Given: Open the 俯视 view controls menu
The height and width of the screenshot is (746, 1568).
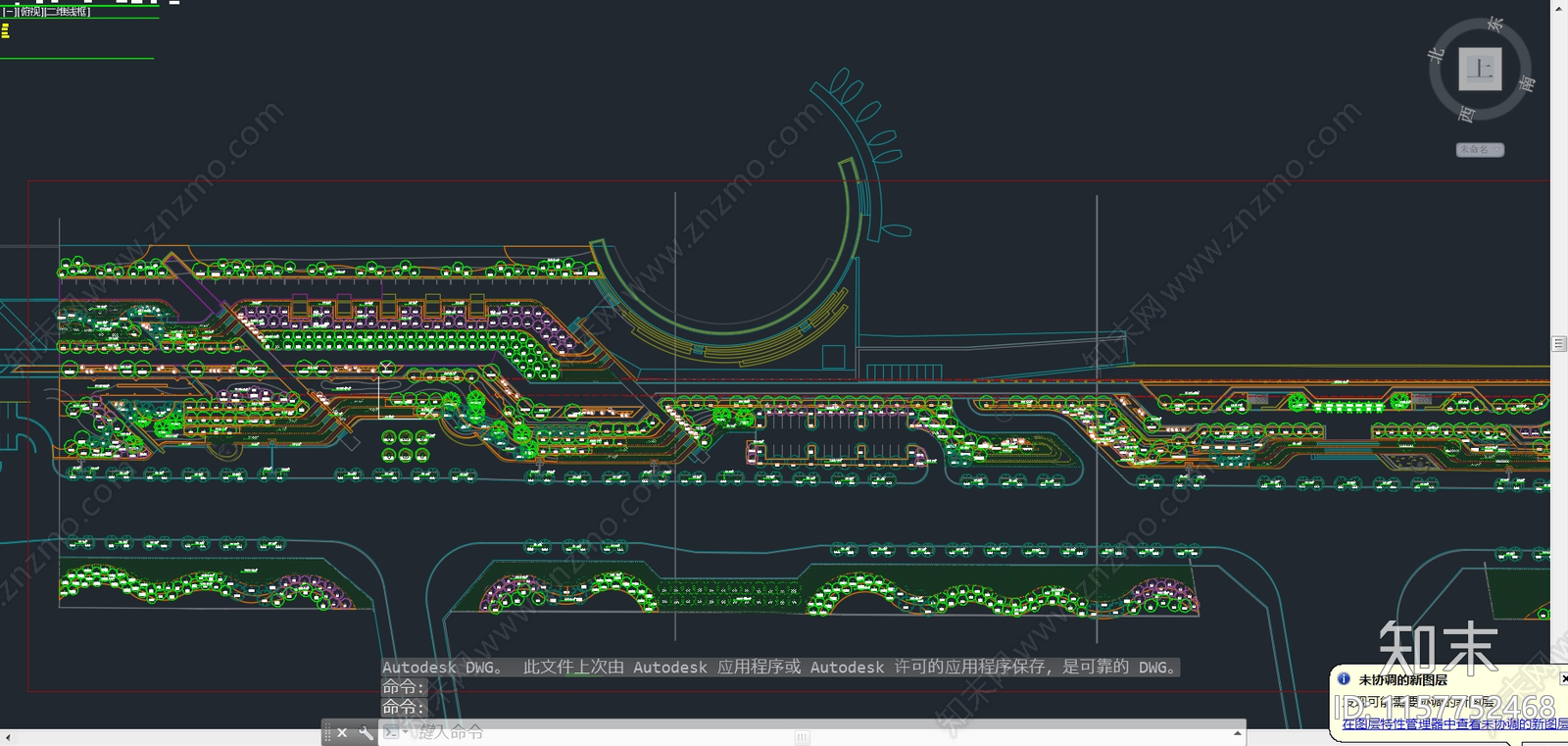Looking at the screenshot, I should tap(29, 12).
